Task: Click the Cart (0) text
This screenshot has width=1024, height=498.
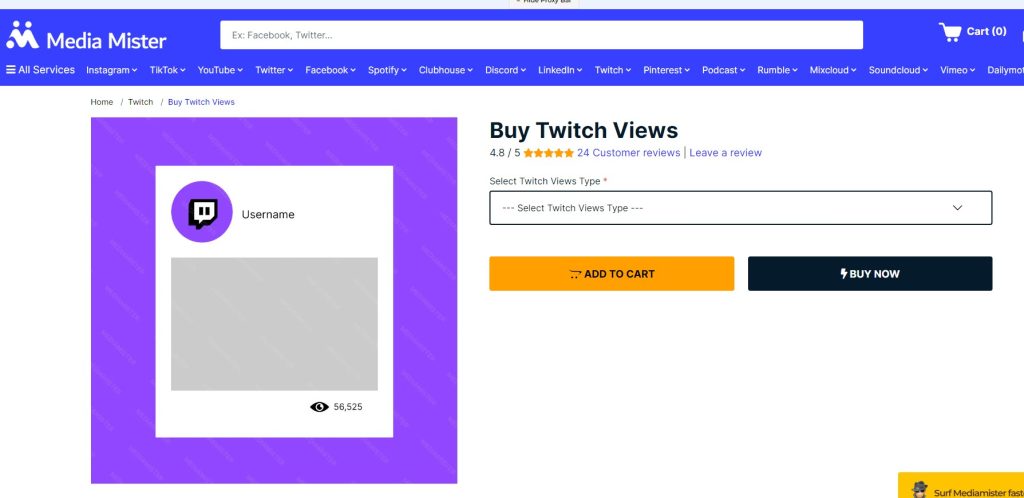Action: (986, 31)
